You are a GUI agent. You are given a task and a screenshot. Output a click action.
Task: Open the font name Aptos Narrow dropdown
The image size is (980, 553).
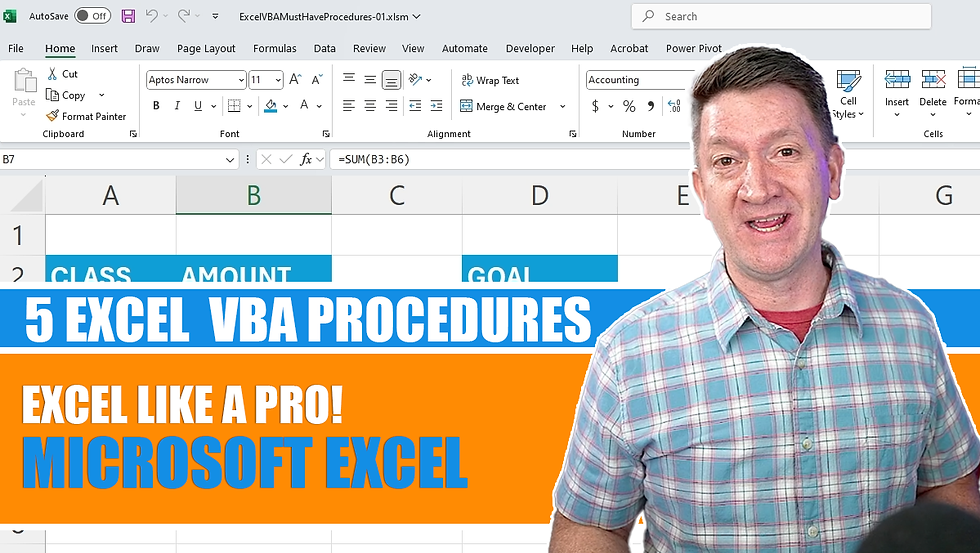point(241,80)
